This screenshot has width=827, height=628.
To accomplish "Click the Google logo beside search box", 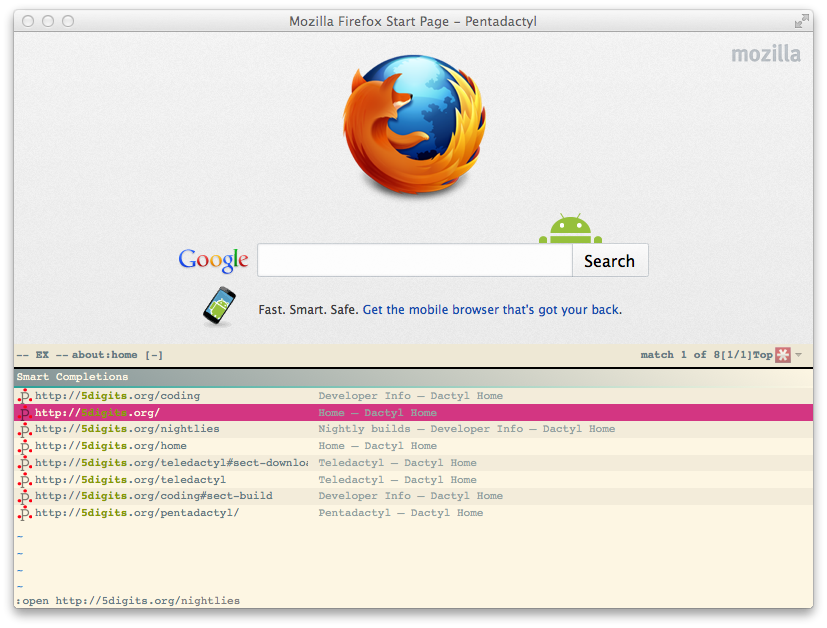I will [x=213, y=260].
